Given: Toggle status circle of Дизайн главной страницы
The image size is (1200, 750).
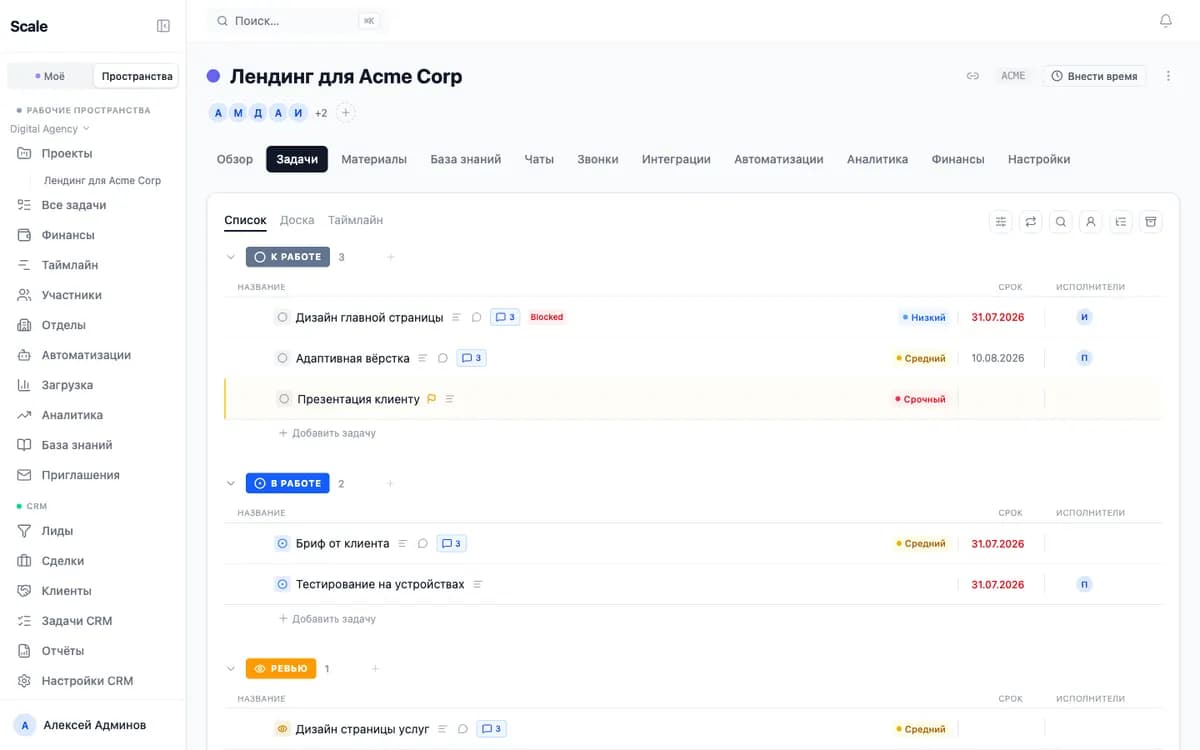Looking at the screenshot, I should click(282, 317).
